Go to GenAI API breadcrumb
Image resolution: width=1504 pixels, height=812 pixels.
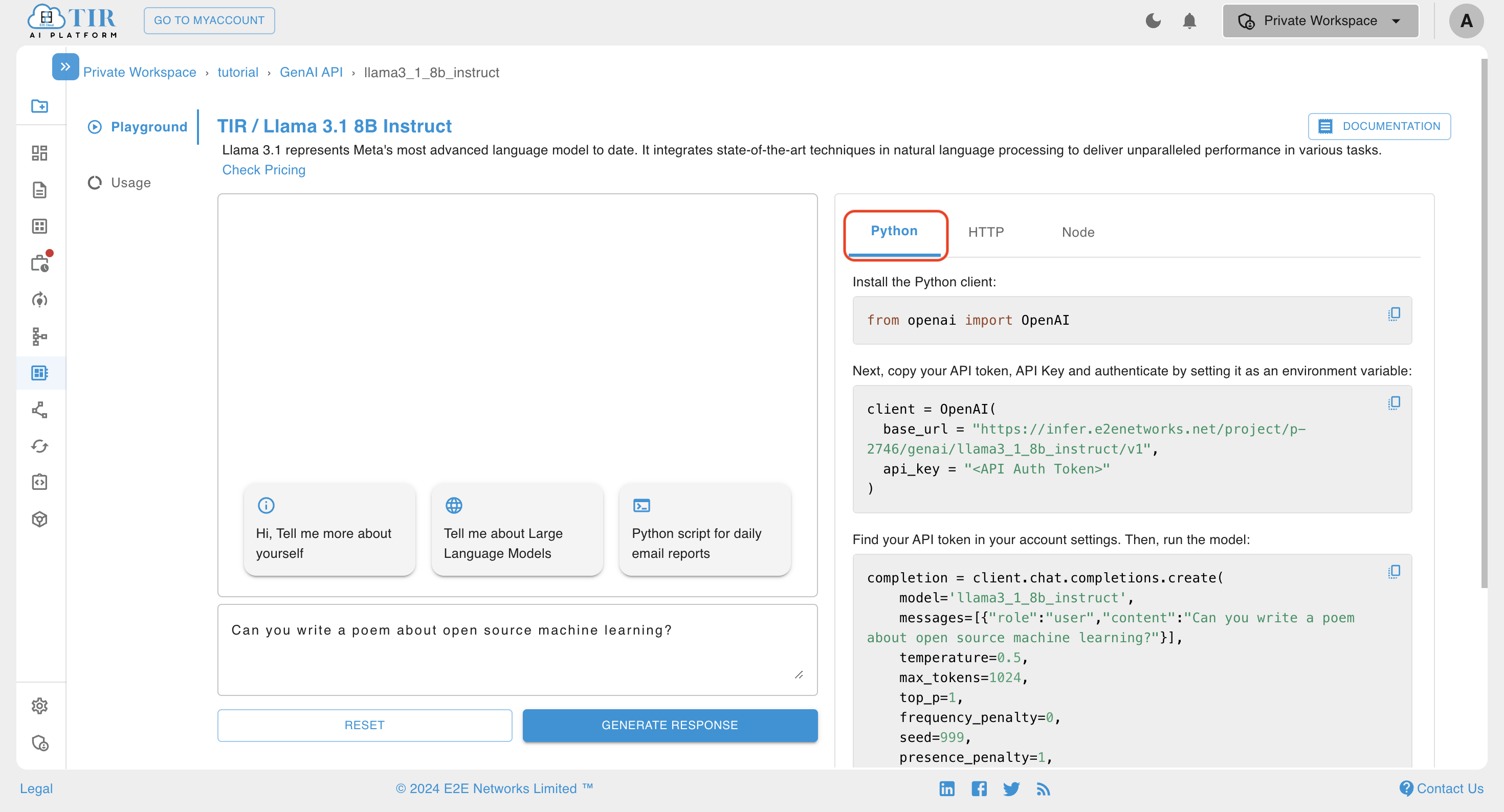pyautogui.click(x=311, y=73)
